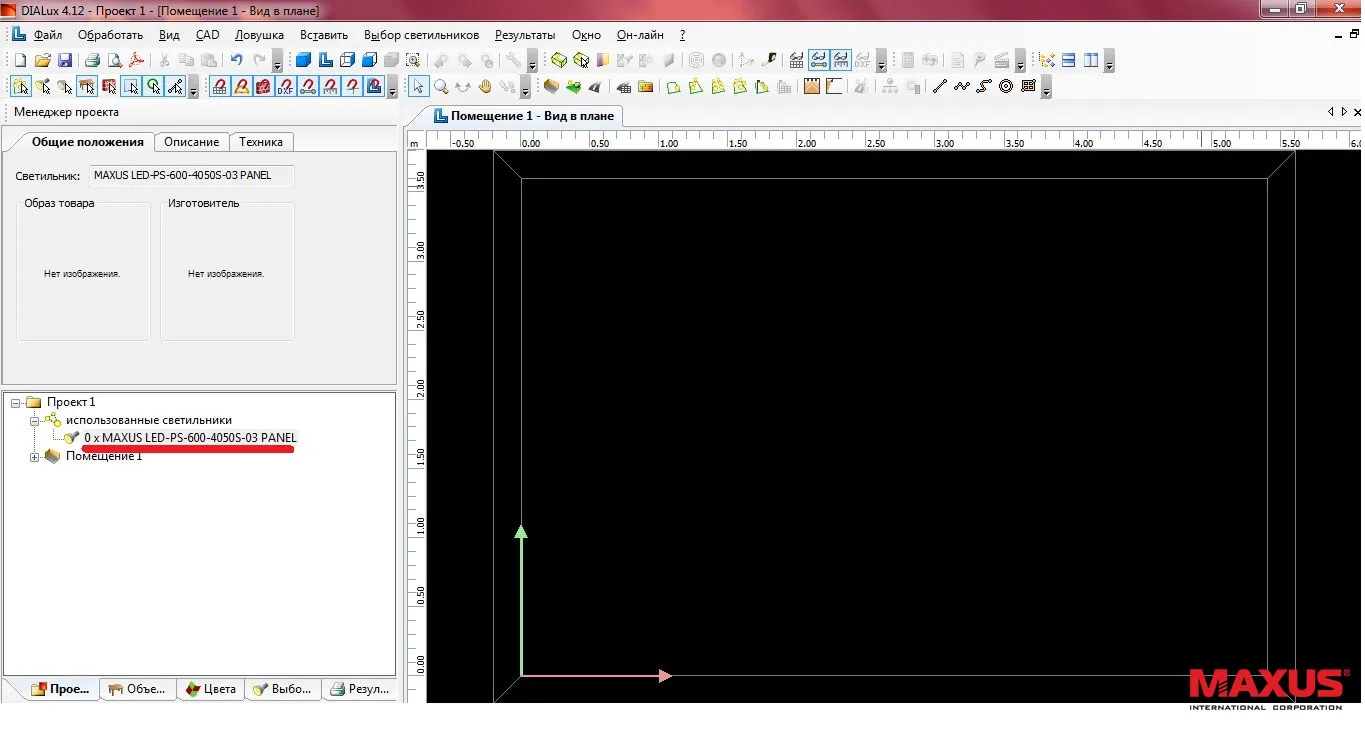Expand the Помещение 1 tree node
The height and width of the screenshot is (730, 1365).
point(35,457)
